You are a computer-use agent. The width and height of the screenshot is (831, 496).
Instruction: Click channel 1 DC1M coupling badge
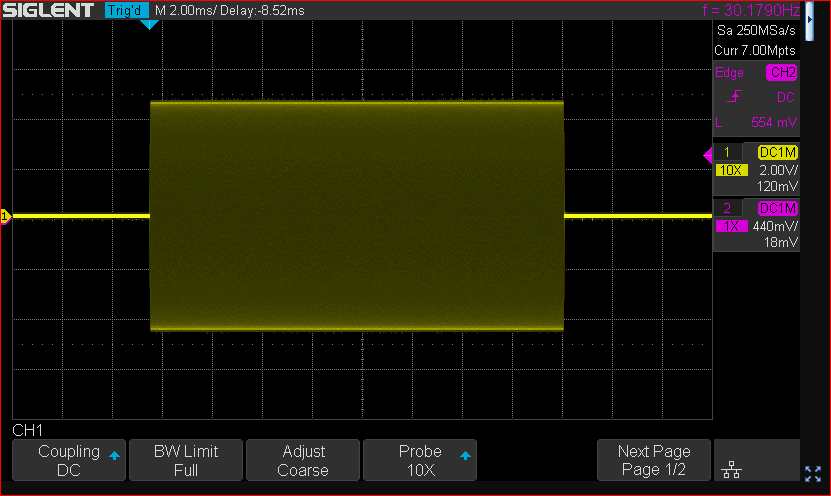point(777,153)
